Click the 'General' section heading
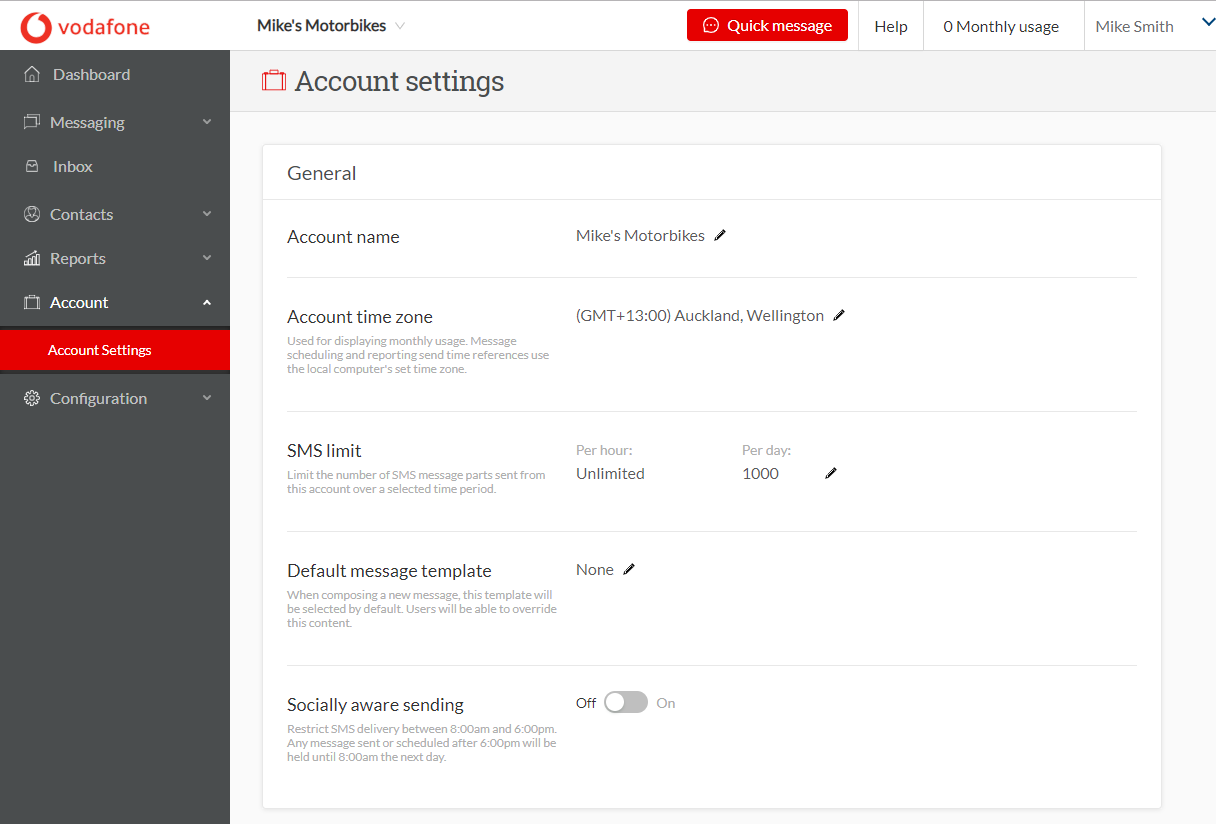This screenshot has width=1216, height=824. click(x=322, y=173)
